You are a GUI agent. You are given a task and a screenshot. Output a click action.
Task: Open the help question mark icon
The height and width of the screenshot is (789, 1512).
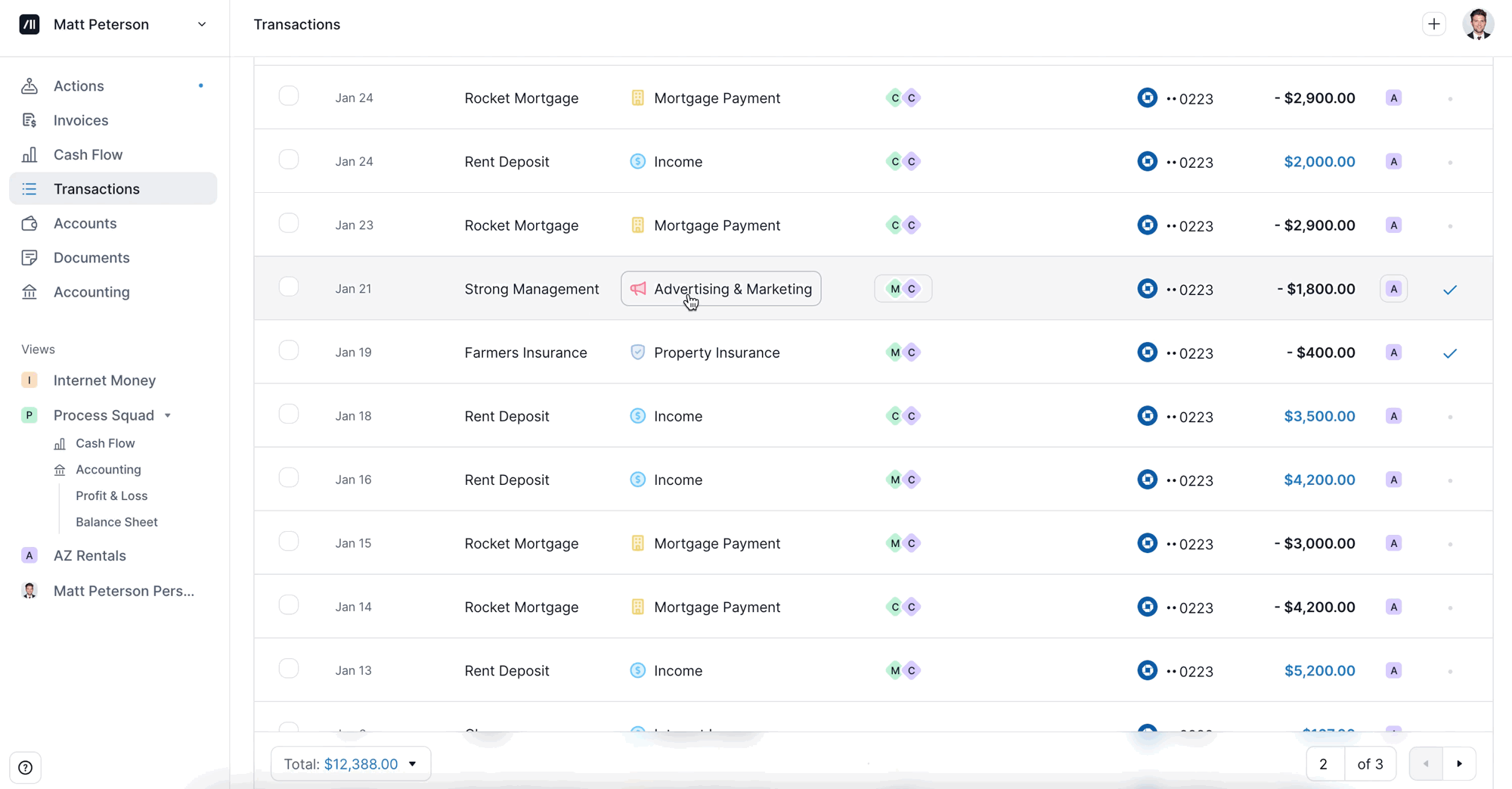coord(26,768)
